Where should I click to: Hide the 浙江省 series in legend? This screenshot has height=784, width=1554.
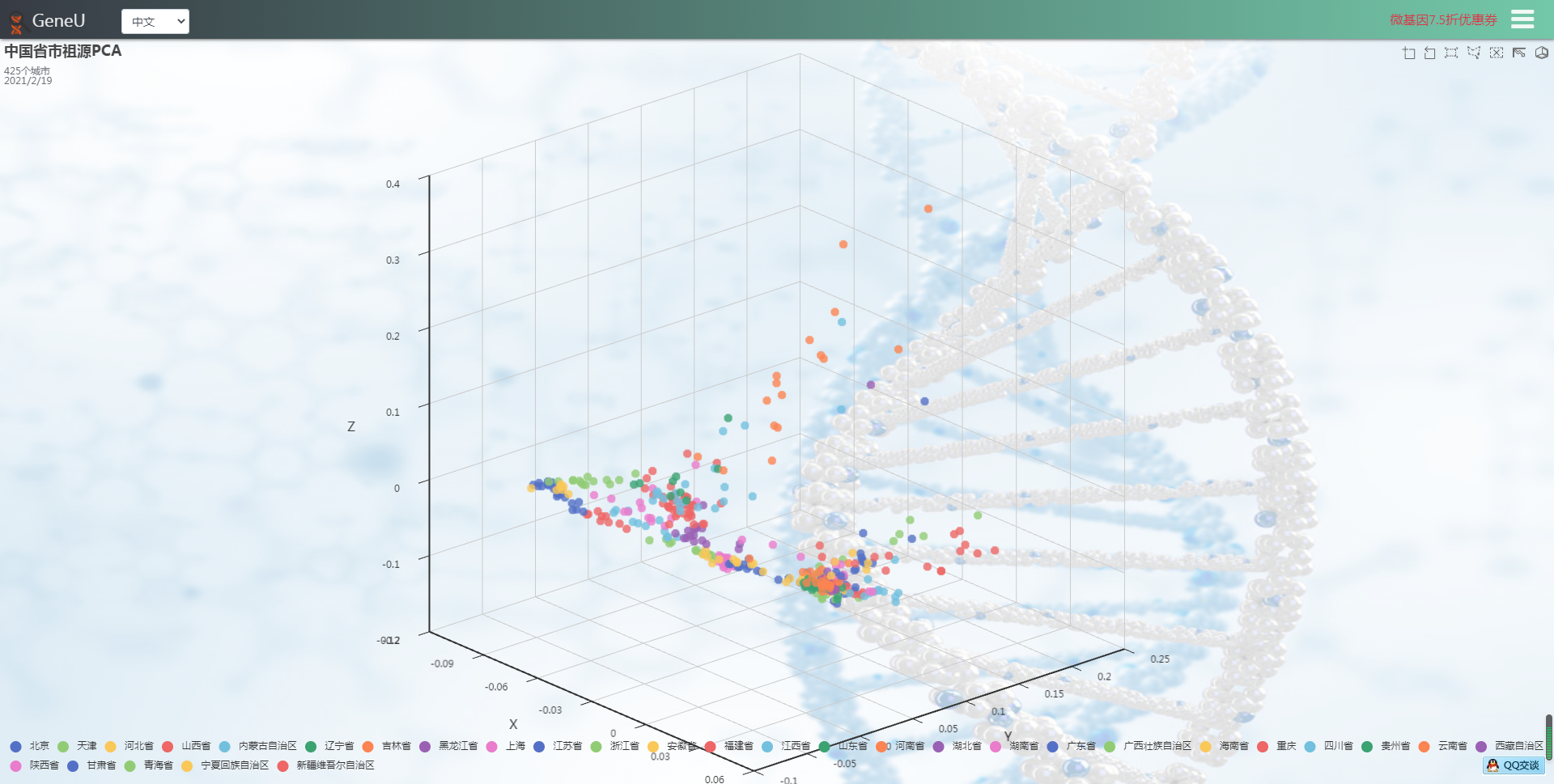pyautogui.click(x=615, y=746)
